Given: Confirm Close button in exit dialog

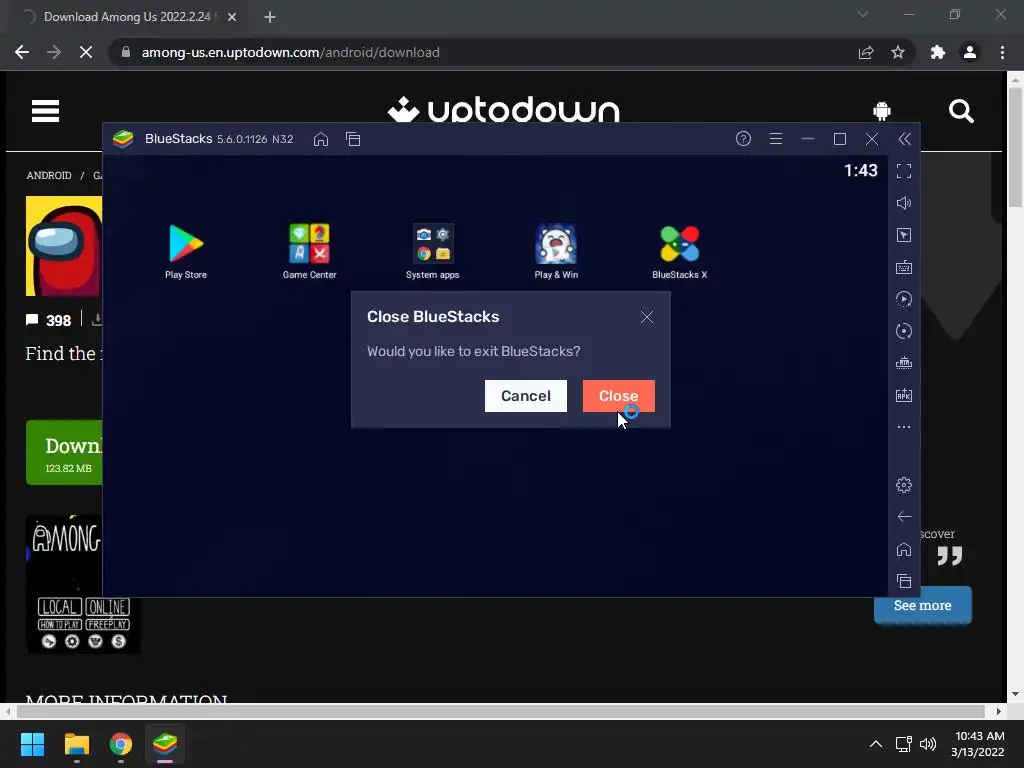Looking at the screenshot, I should pos(618,396).
